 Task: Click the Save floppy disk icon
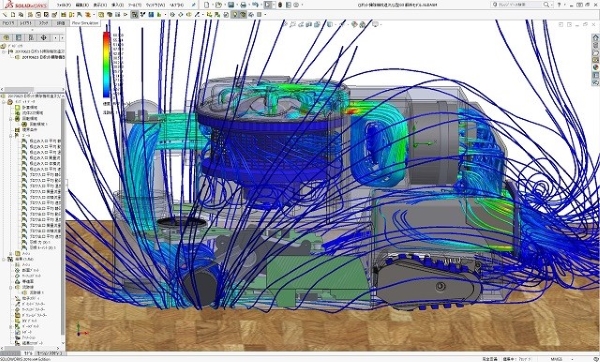click(231, 5)
